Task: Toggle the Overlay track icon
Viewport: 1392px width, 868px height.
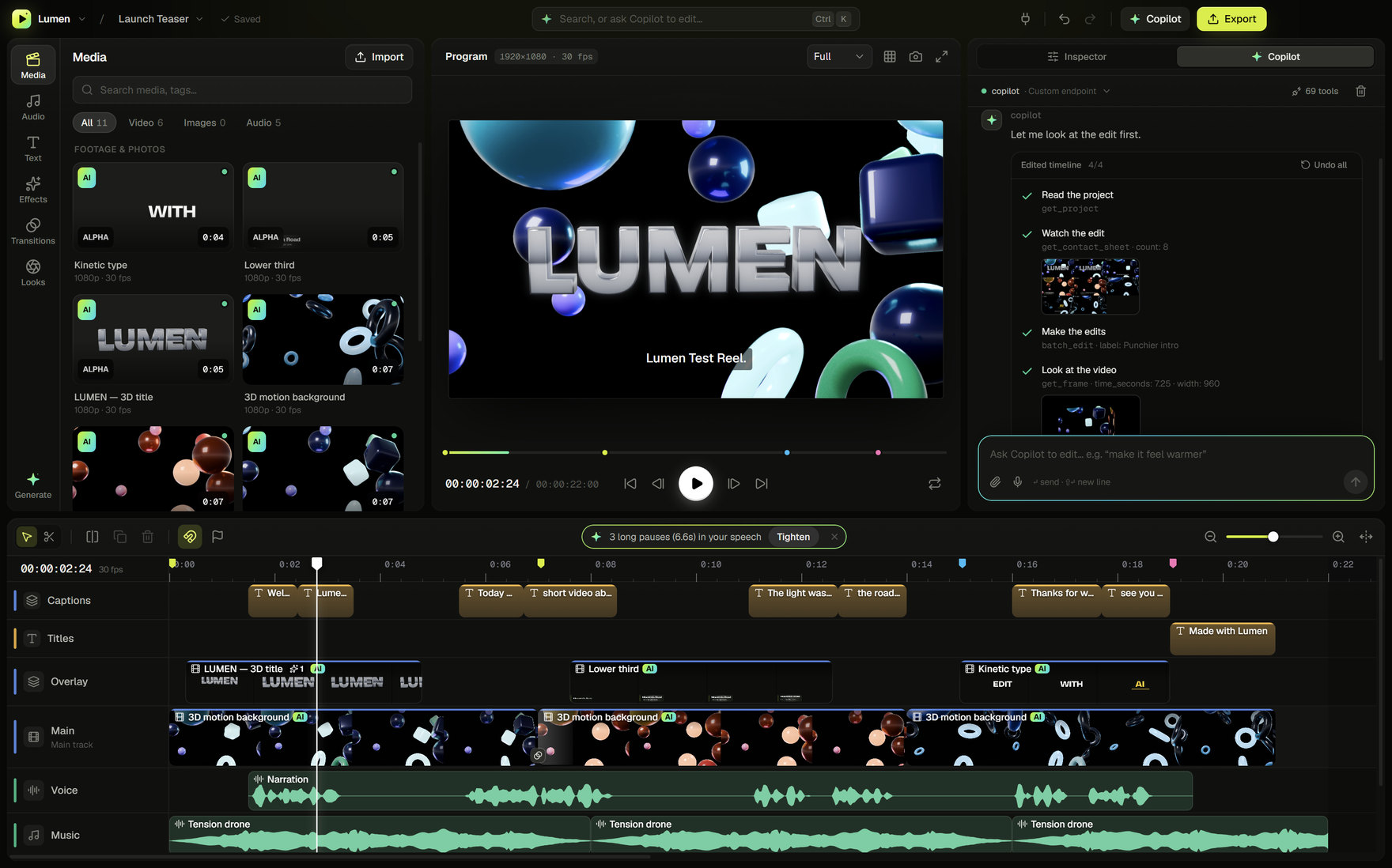Action: pos(33,681)
